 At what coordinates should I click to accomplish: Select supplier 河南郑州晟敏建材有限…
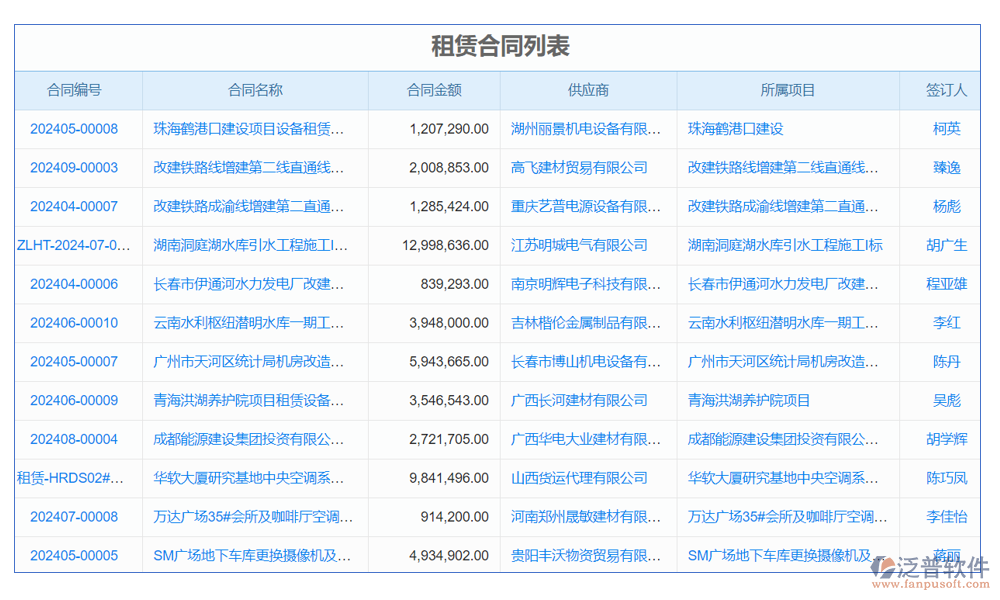(x=586, y=517)
